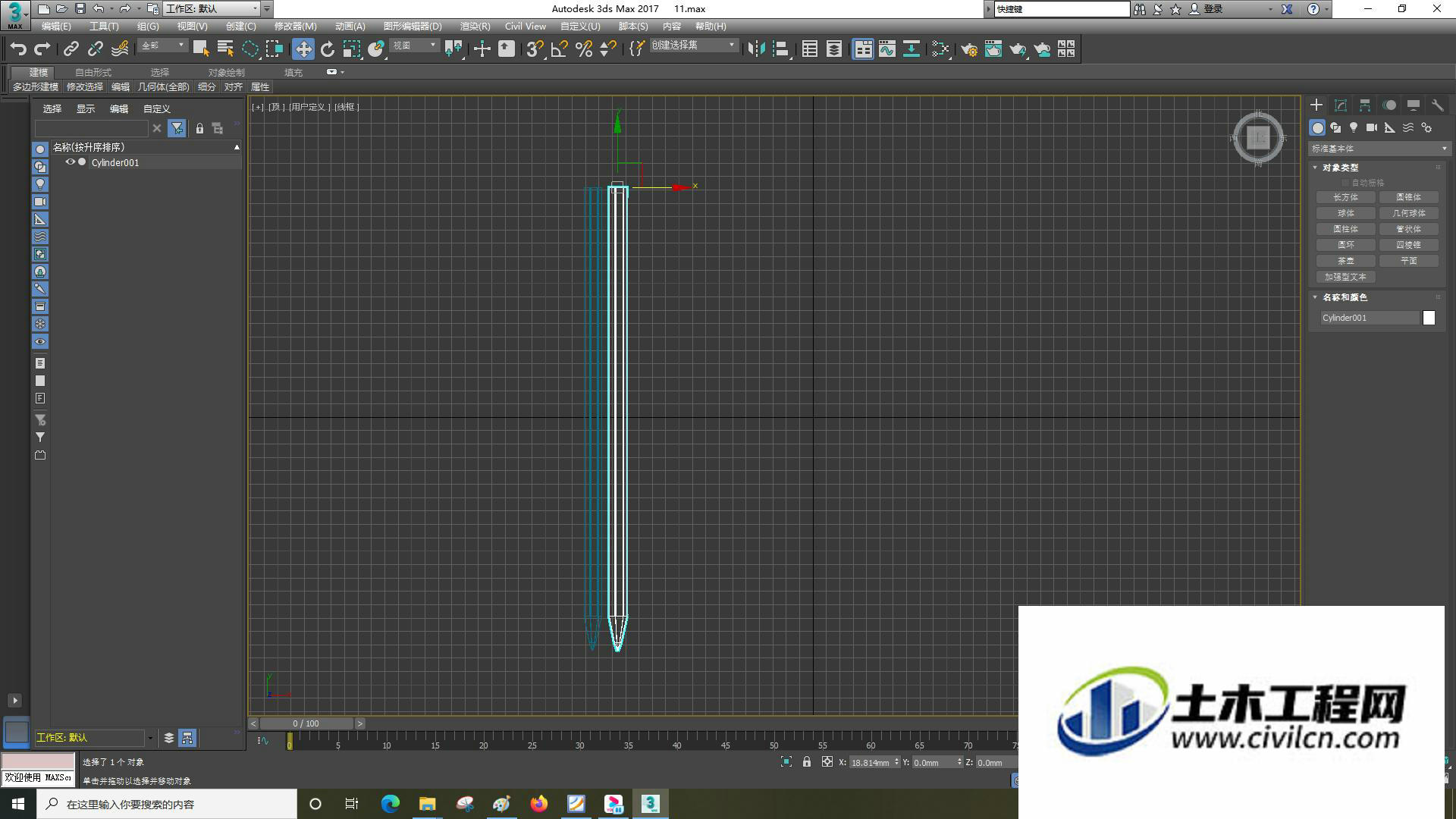Click Bind to Space Warp icon
Viewport: 1456px width, 819px height.
pos(120,49)
